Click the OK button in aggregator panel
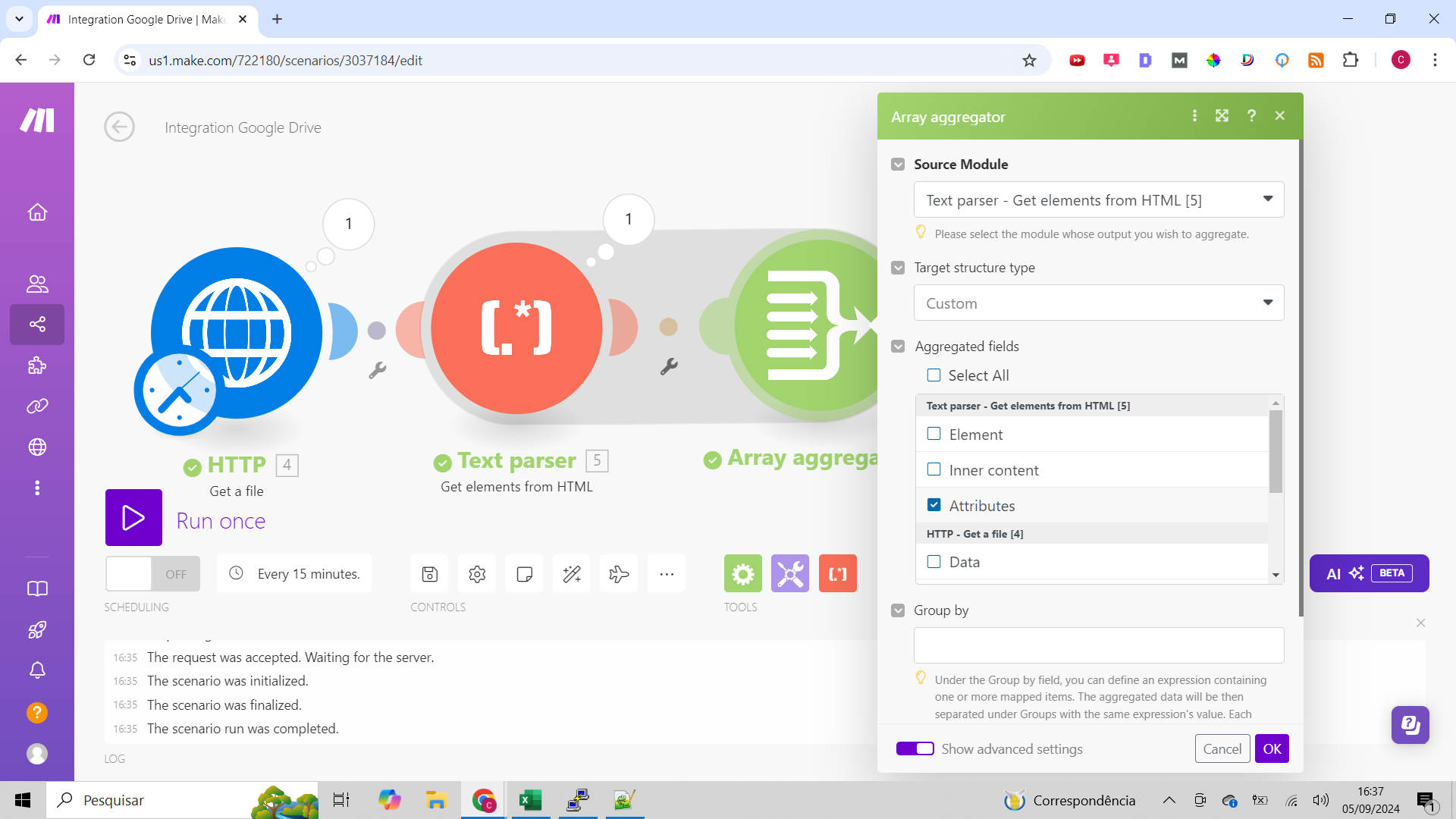The height and width of the screenshot is (819, 1456). point(1272,748)
